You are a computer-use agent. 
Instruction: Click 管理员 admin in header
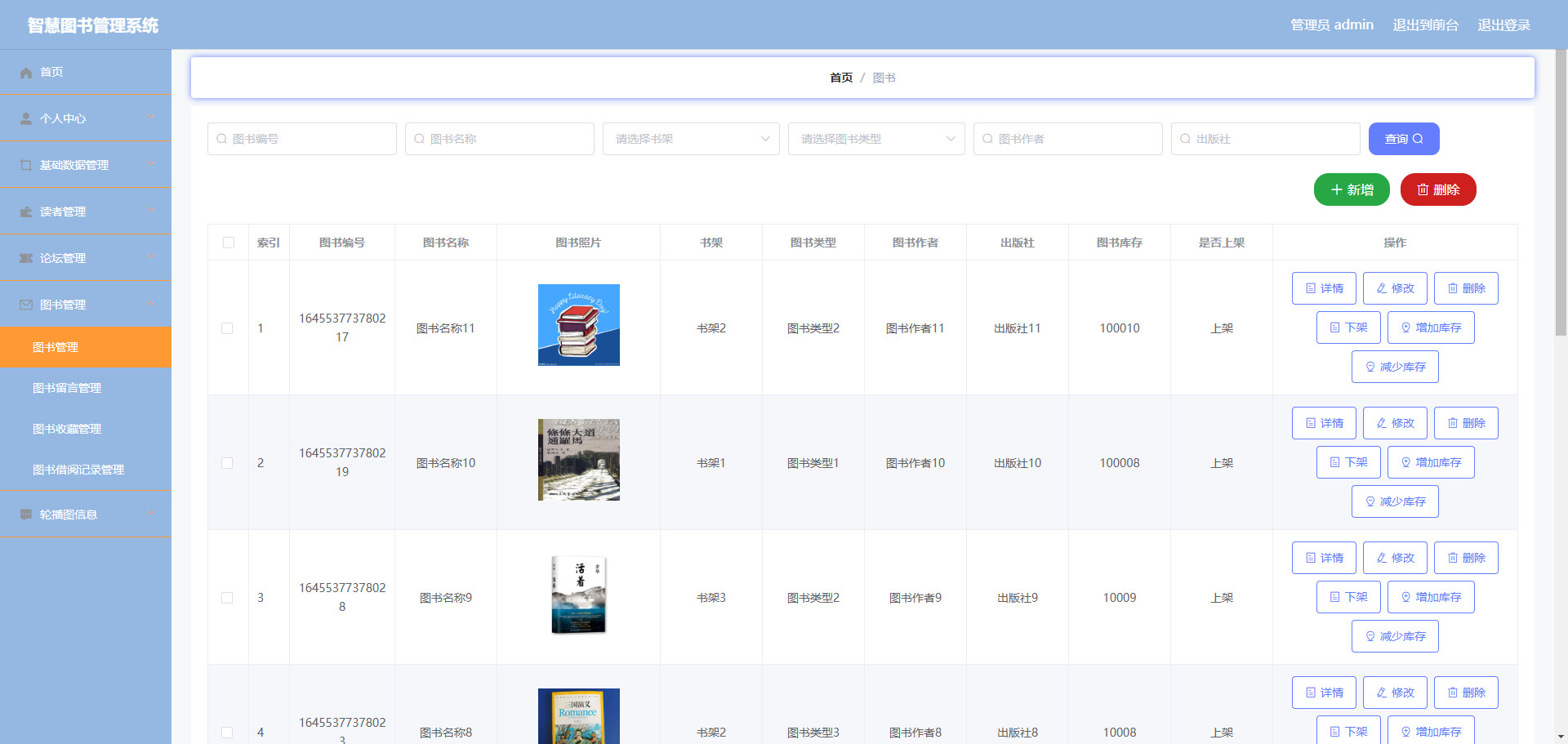[x=1332, y=25]
